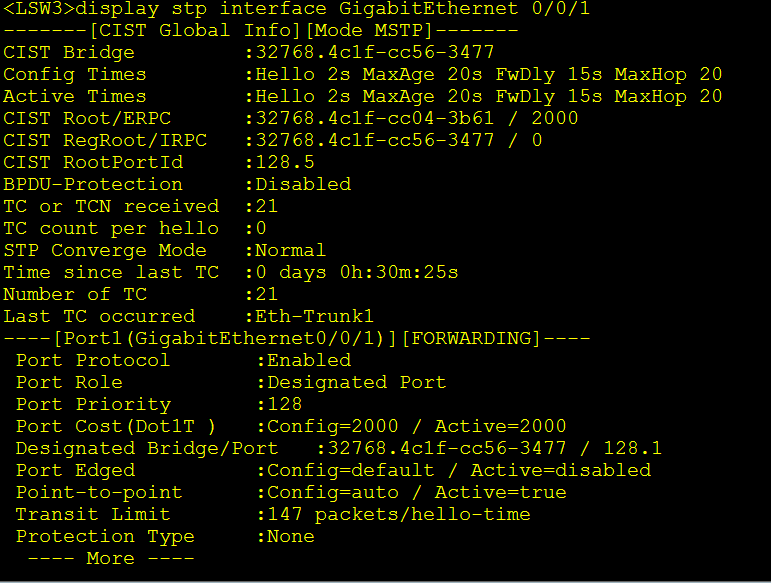Click the "Time since last TC" duration
This screenshot has width=771, height=583.
click(x=357, y=272)
